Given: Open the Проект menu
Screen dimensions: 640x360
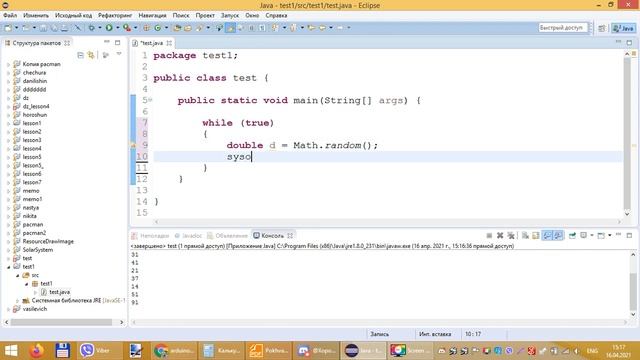Looking at the screenshot, I should 205,16.
